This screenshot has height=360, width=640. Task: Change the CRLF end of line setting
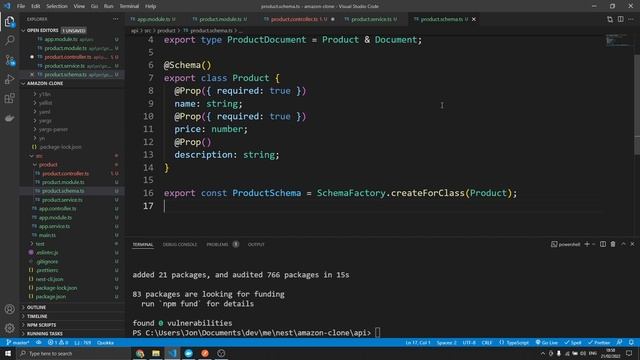point(487,342)
